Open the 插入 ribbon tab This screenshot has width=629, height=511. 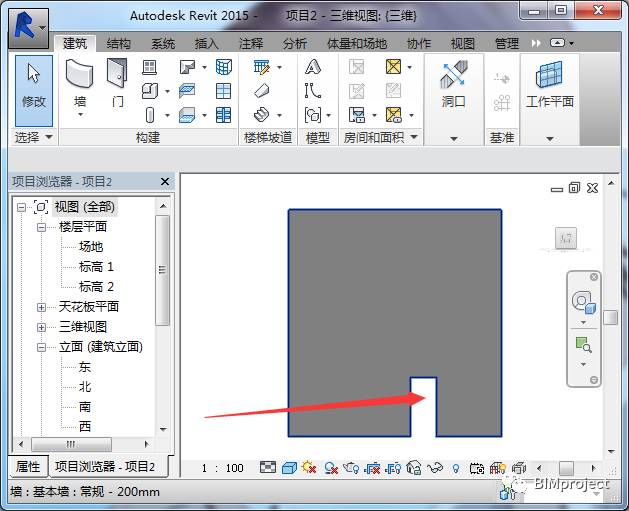[207, 43]
